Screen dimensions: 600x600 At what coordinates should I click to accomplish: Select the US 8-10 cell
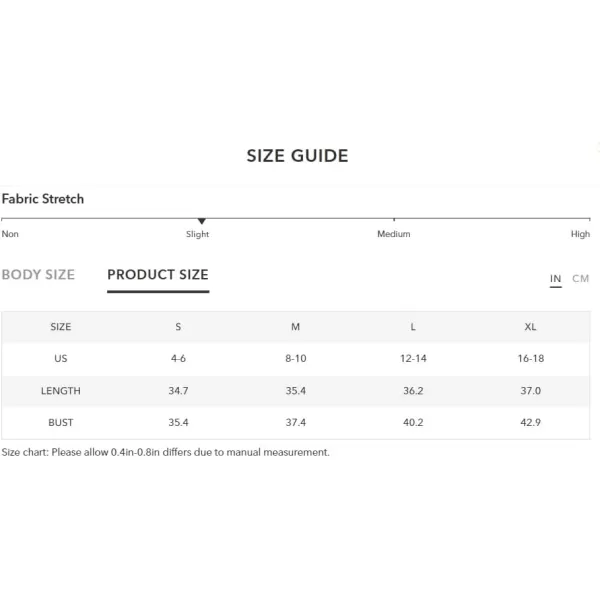pos(295,359)
